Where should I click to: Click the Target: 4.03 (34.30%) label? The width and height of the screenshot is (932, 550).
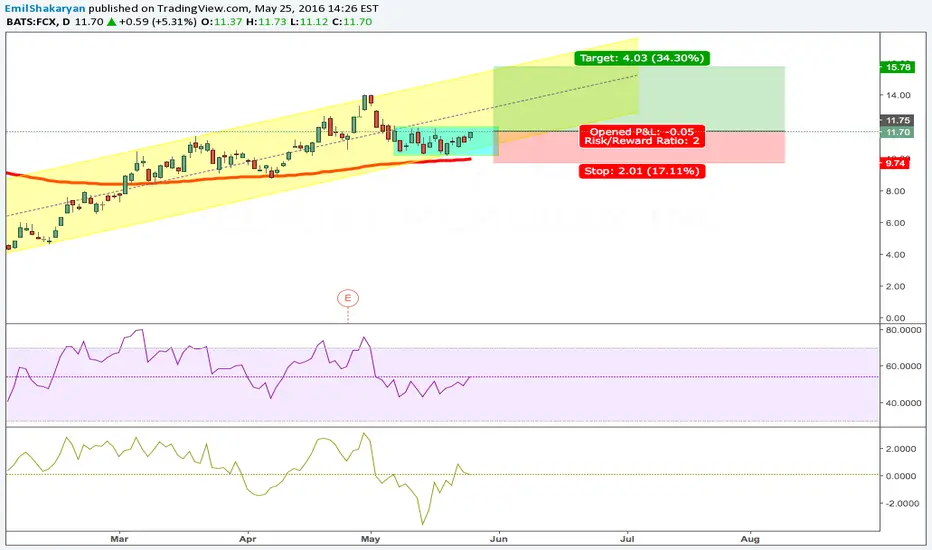(x=642, y=58)
